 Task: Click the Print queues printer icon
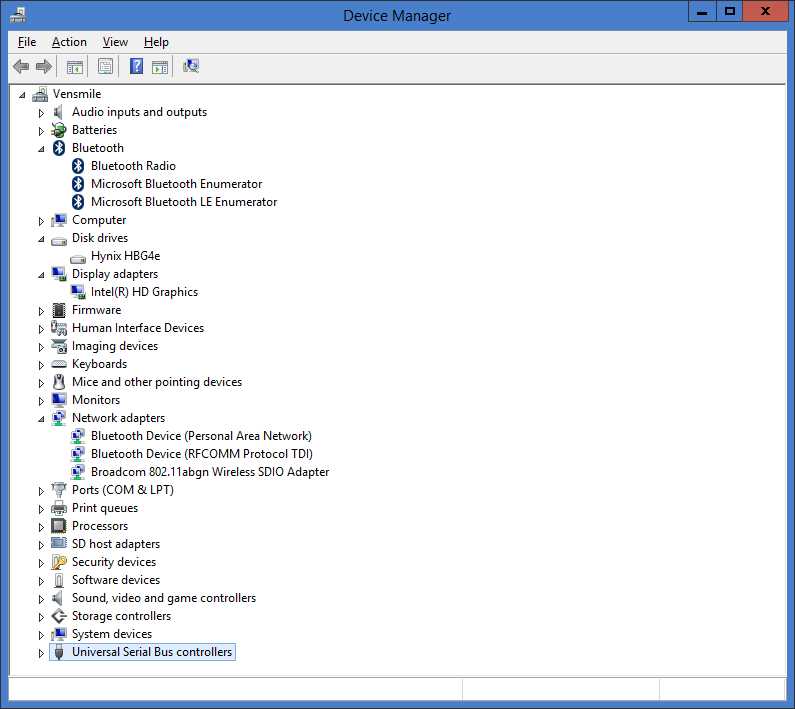59,508
